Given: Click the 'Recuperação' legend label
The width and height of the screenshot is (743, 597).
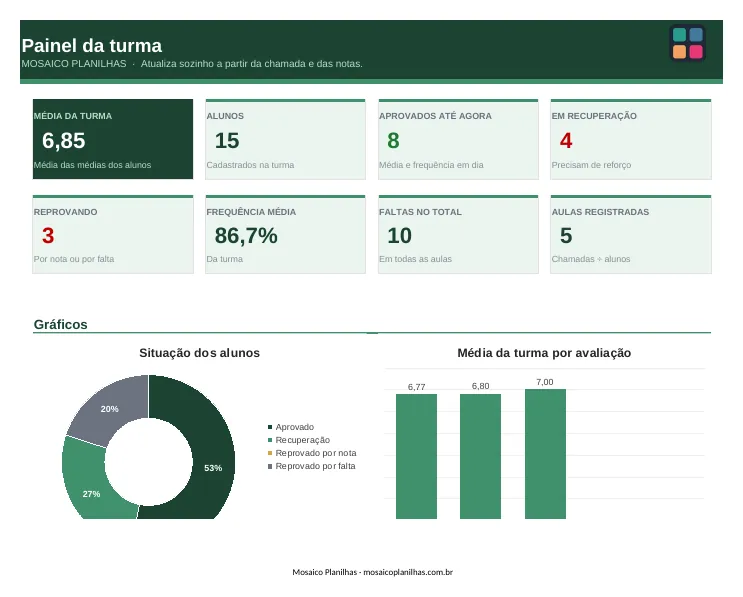Looking at the screenshot, I should tap(303, 440).
